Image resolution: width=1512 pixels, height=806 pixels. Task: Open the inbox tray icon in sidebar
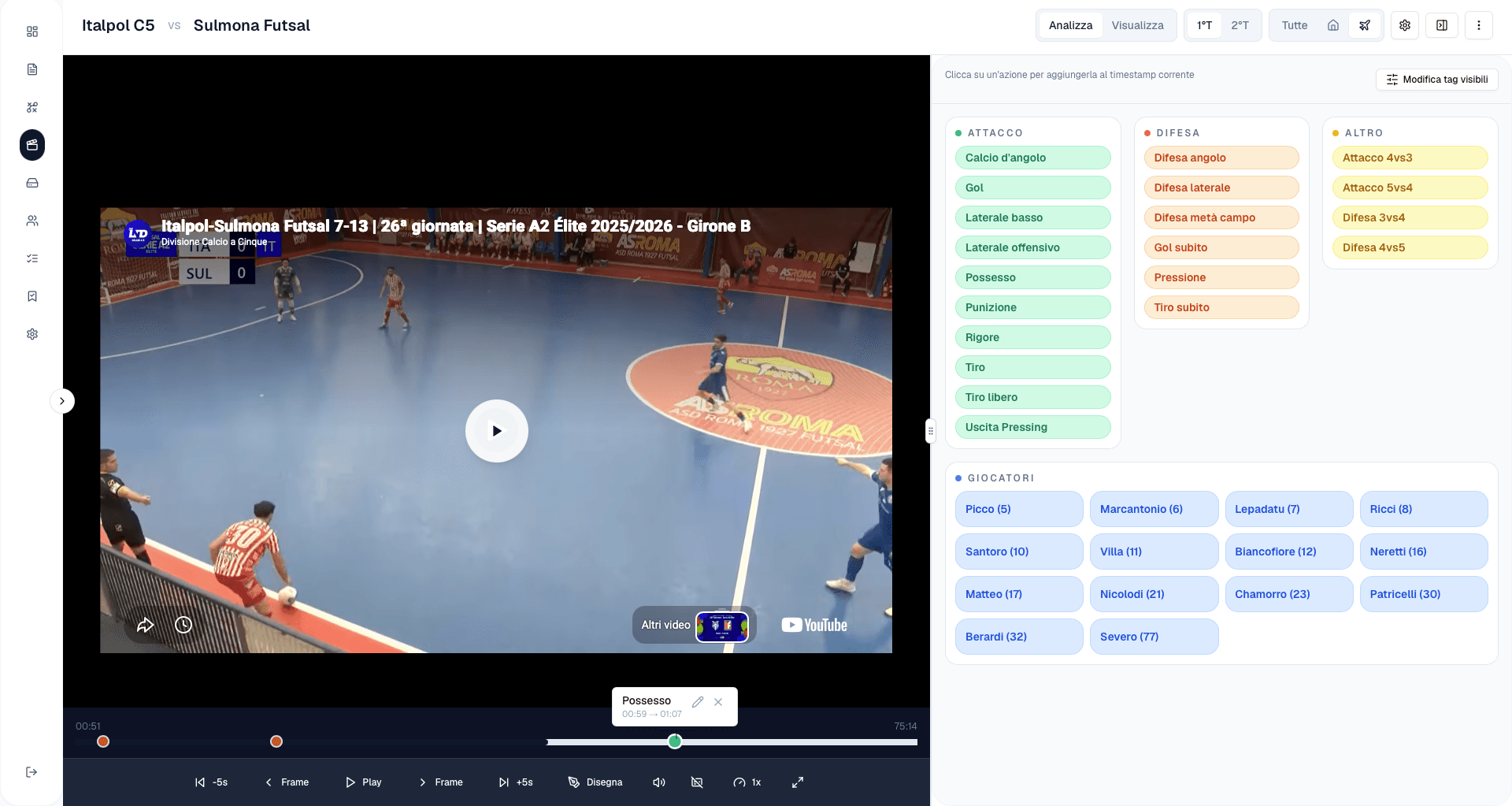(32, 183)
